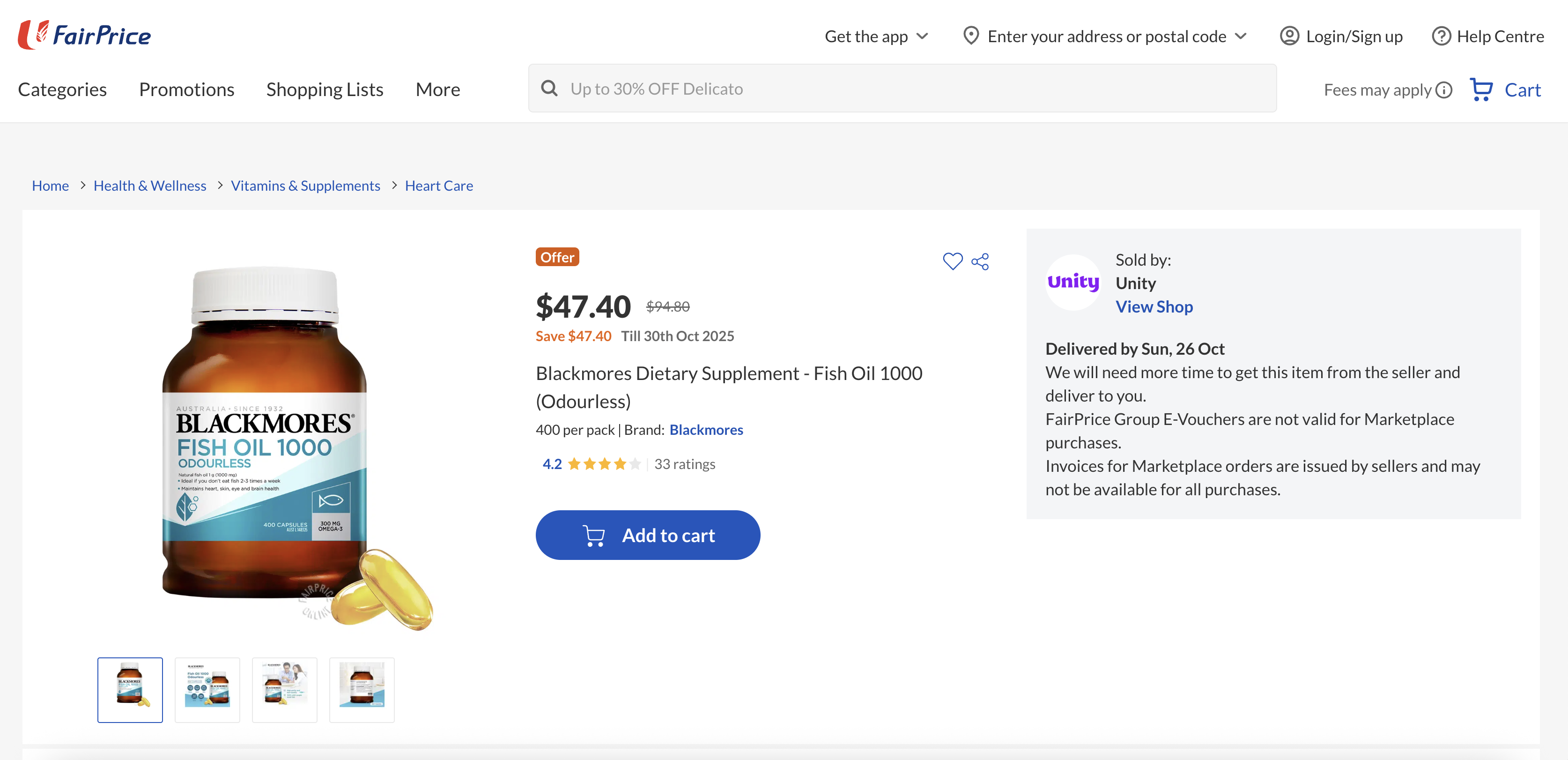
Task: Click the fees info icon
Action: click(x=1444, y=90)
